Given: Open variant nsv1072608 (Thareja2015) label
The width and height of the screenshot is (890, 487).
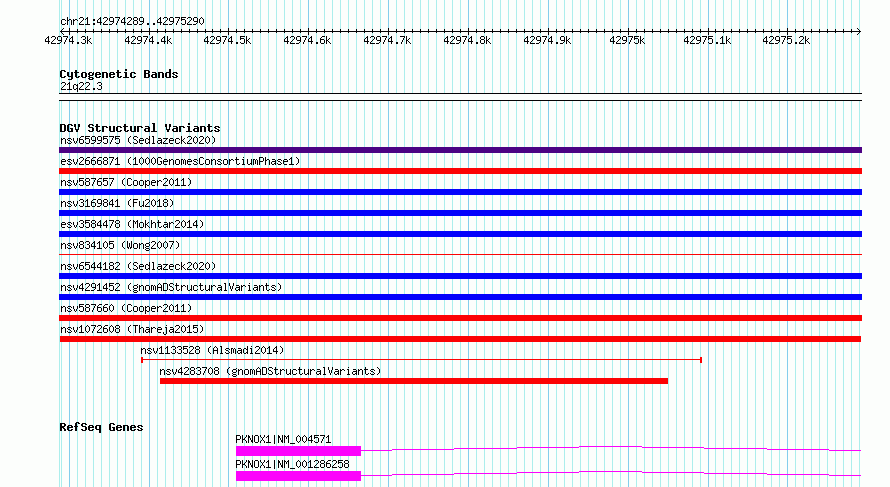Looking at the screenshot, I should 132,329.
